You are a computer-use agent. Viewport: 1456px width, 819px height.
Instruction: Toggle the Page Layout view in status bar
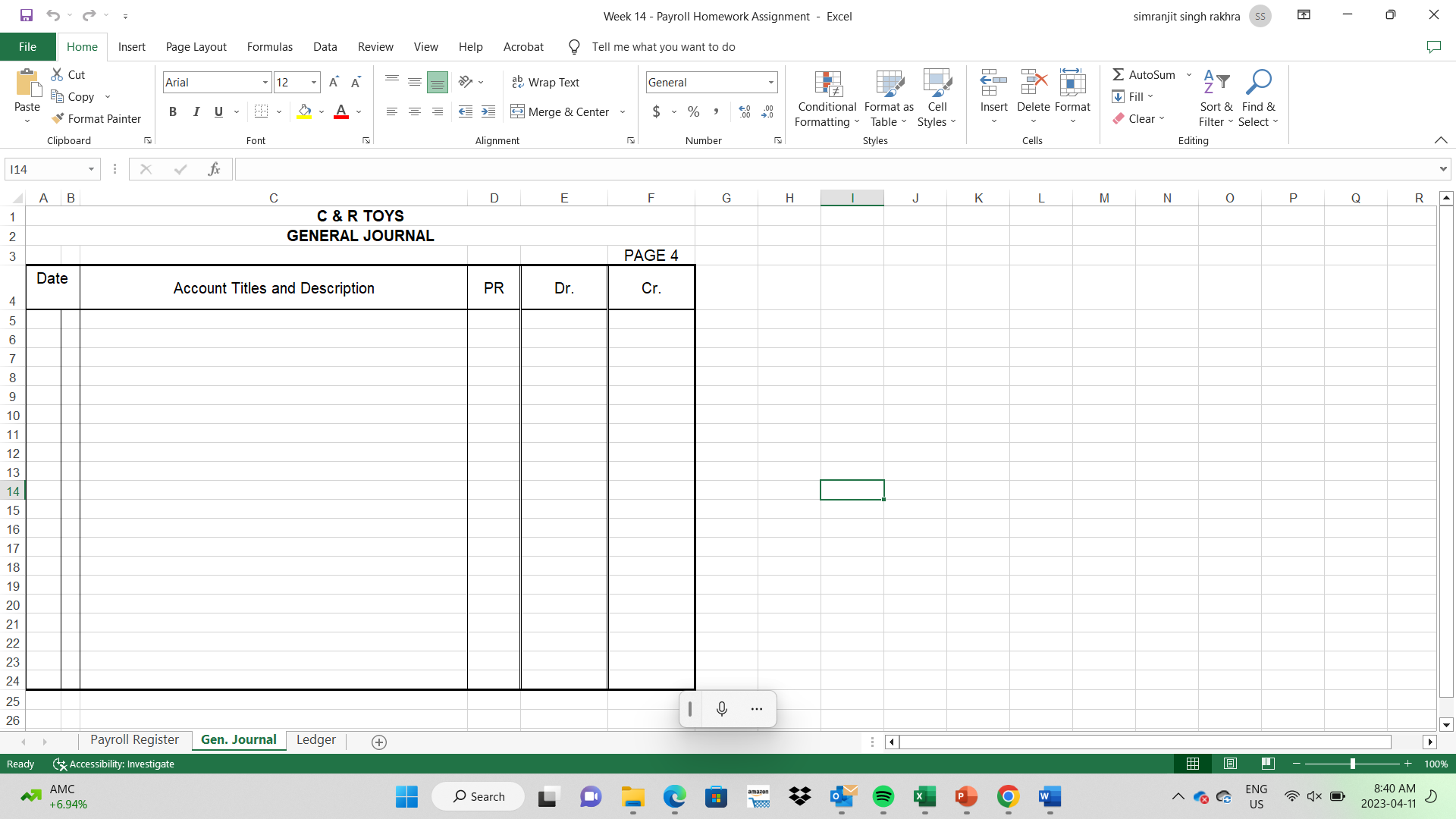pos(1230,764)
